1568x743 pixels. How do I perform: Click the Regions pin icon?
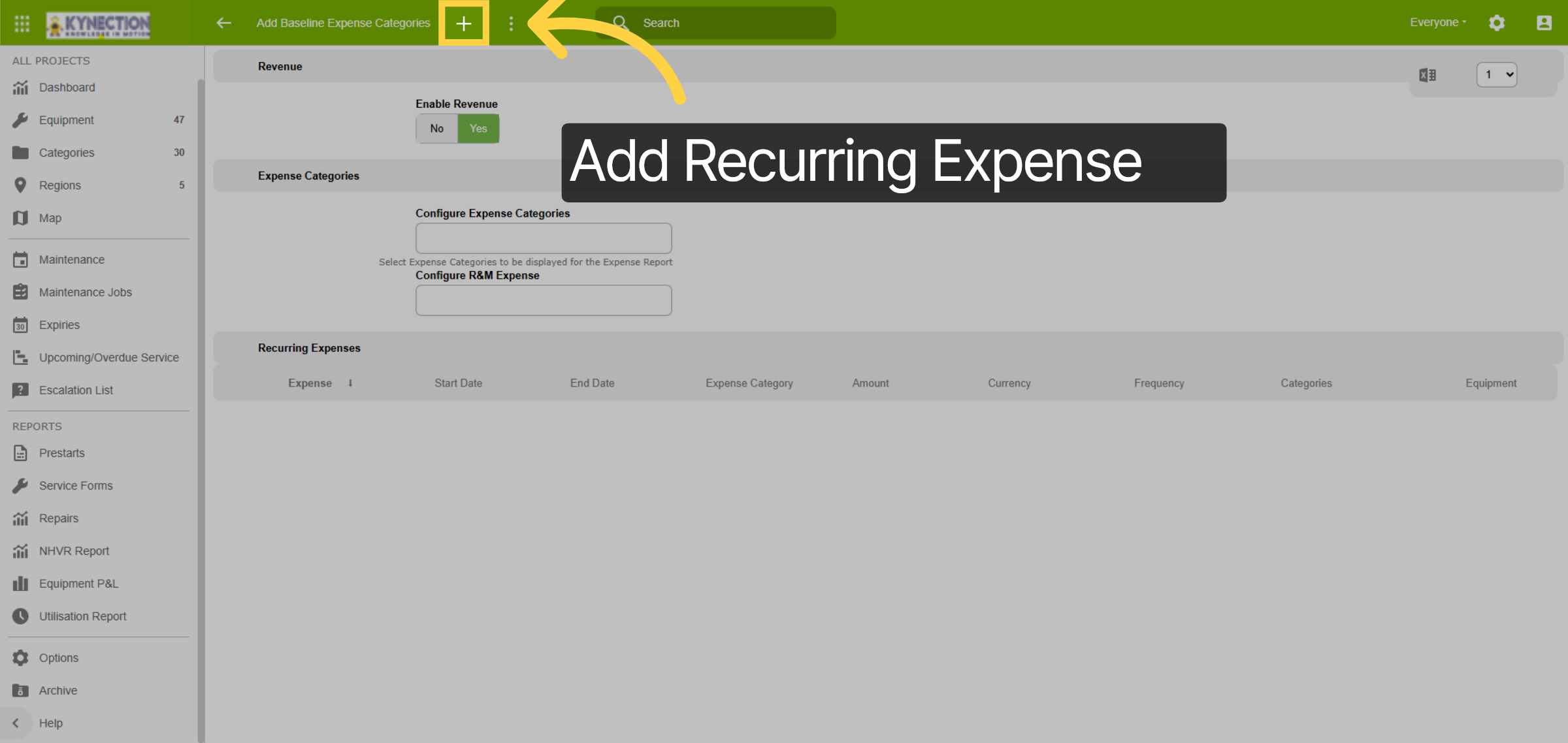(x=20, y=185)
